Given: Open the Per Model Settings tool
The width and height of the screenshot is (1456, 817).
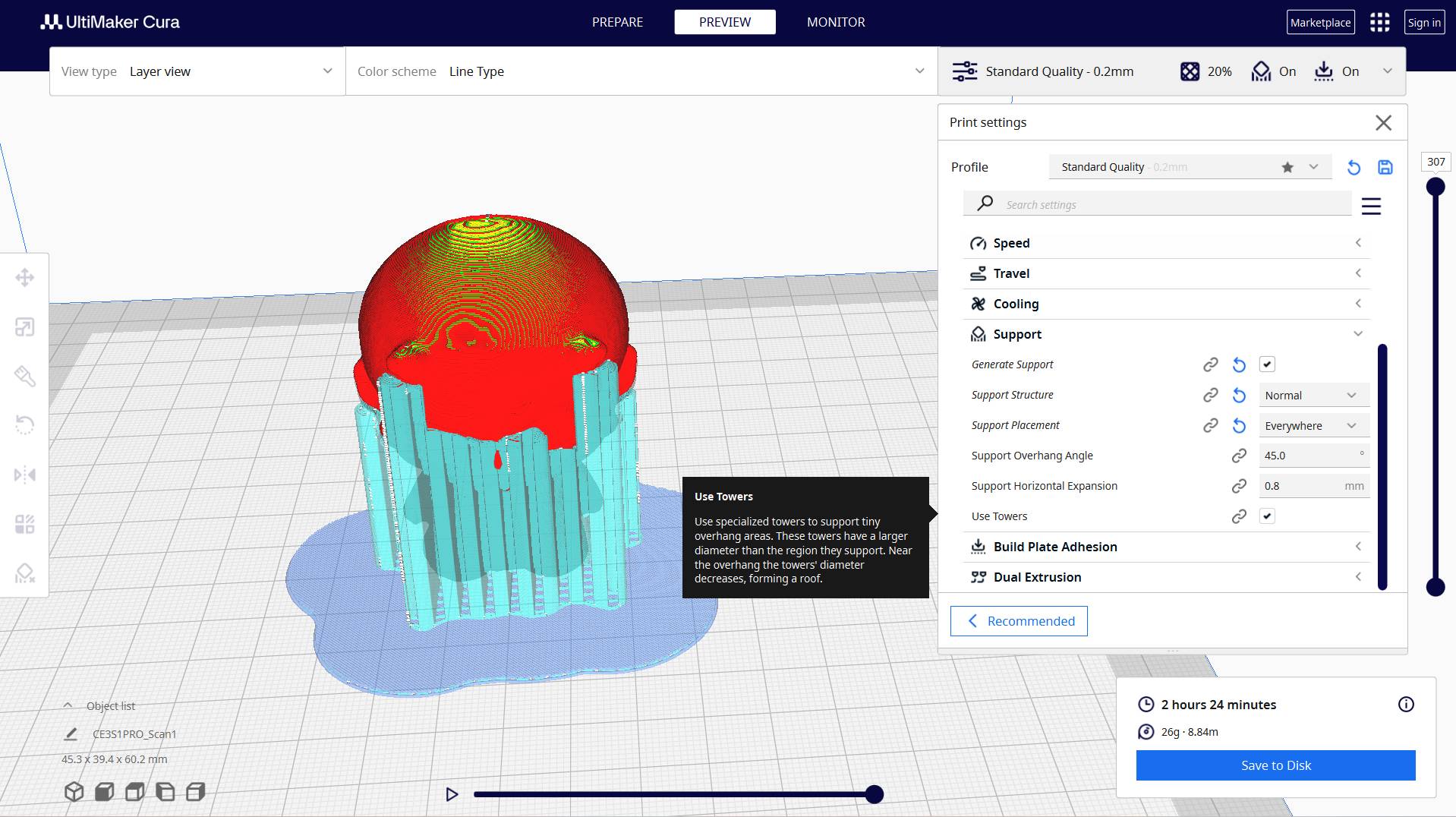Looking at the screenshot, I should (x=24, y=524).
